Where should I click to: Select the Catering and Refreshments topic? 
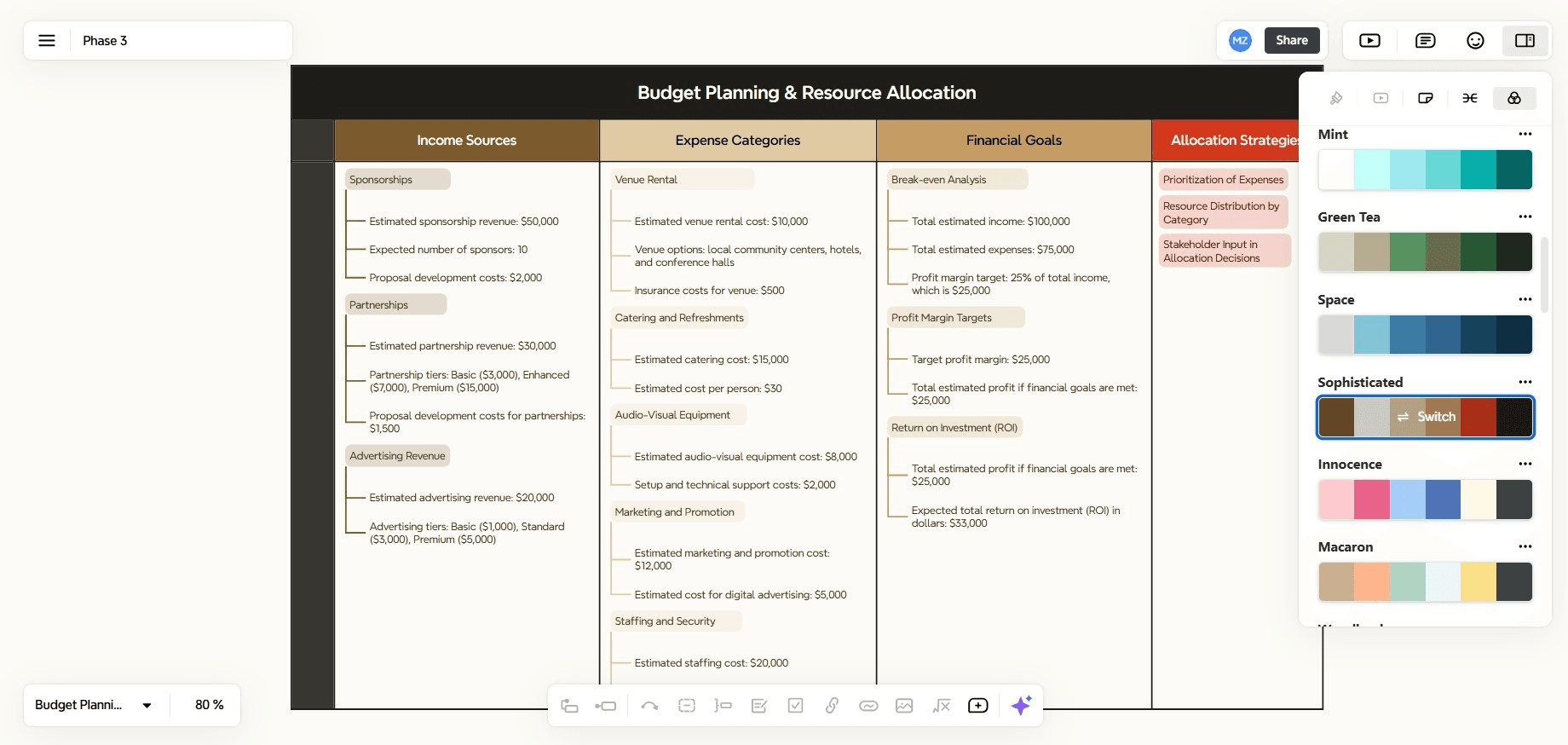(x=679, y=318)
